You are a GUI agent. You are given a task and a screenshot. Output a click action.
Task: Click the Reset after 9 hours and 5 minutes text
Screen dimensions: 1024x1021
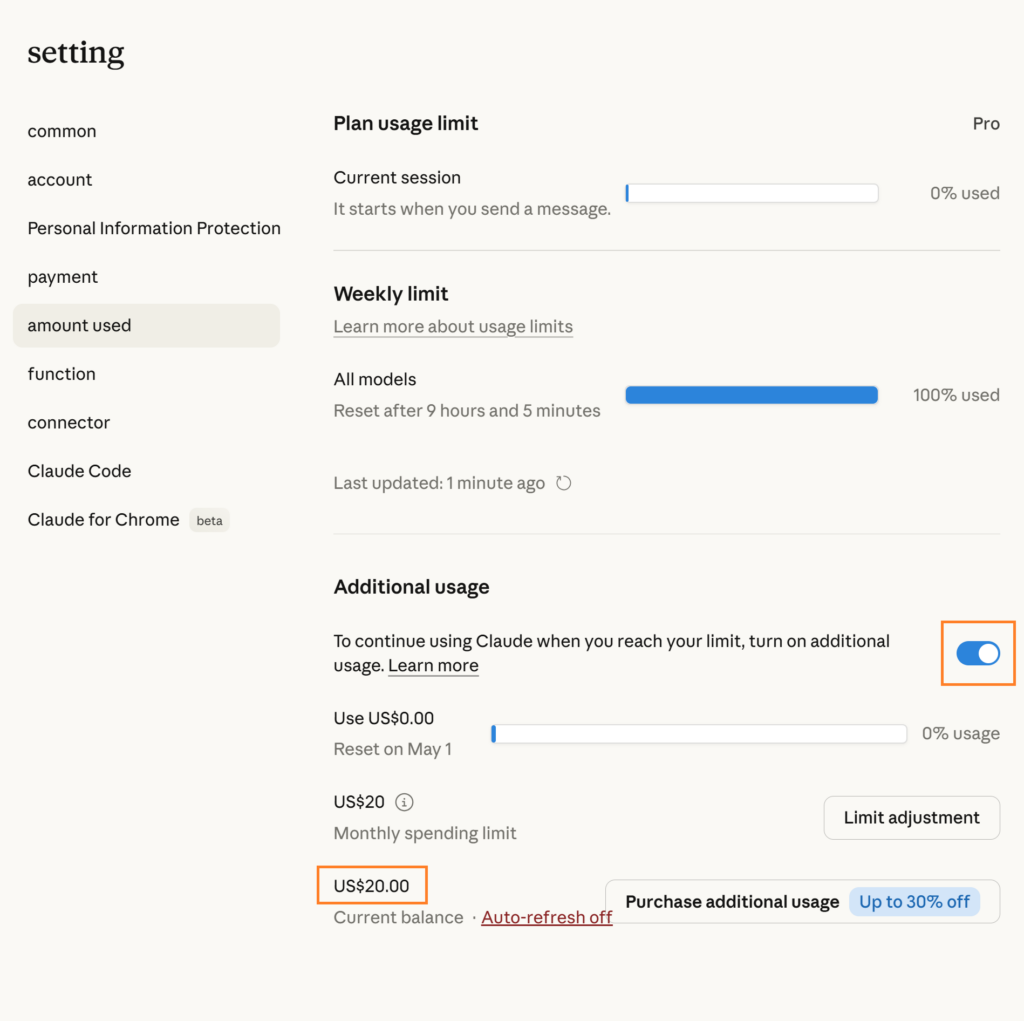[467, 410]
